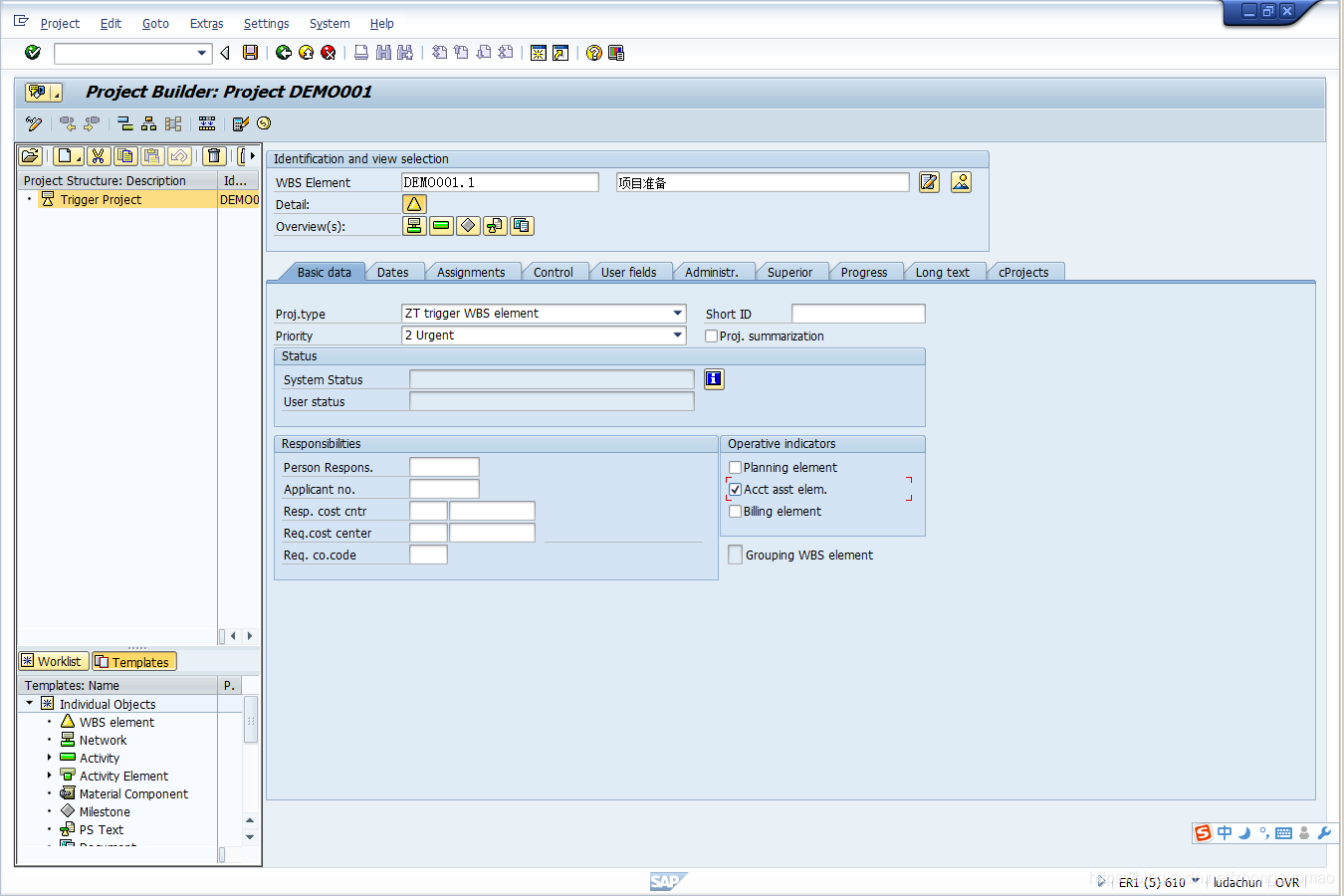This screenshot has width=1344, height=896.
Task: Click the Person Respons. input field
Action: coord(444,467)
